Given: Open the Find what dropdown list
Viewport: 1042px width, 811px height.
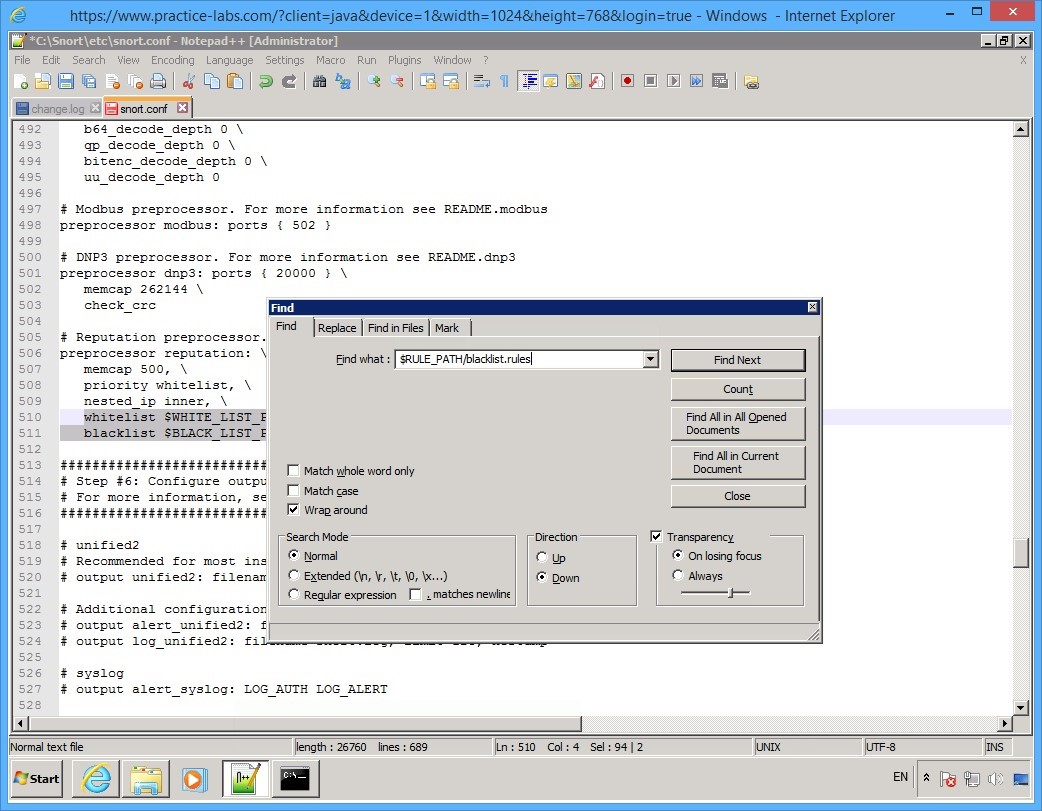Looking at the screenshot, I should (x=650, y=359).
